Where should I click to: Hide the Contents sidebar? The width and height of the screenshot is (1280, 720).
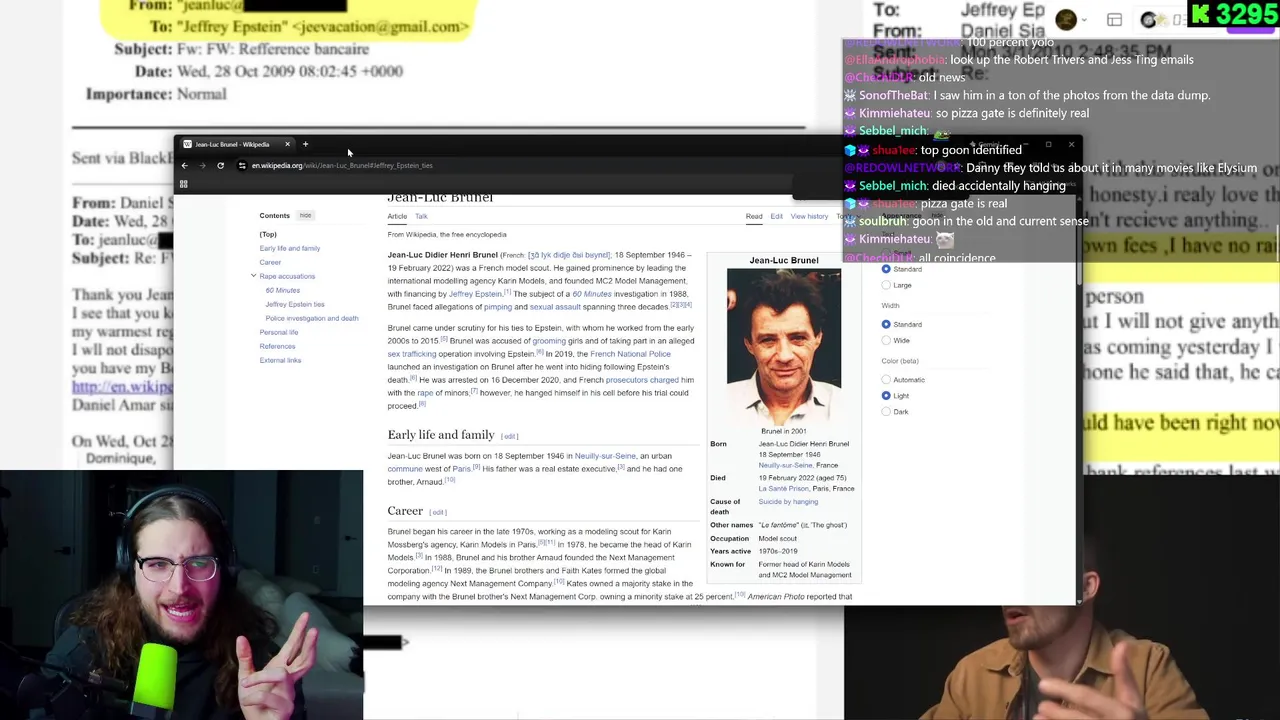[x=305, y=215]
